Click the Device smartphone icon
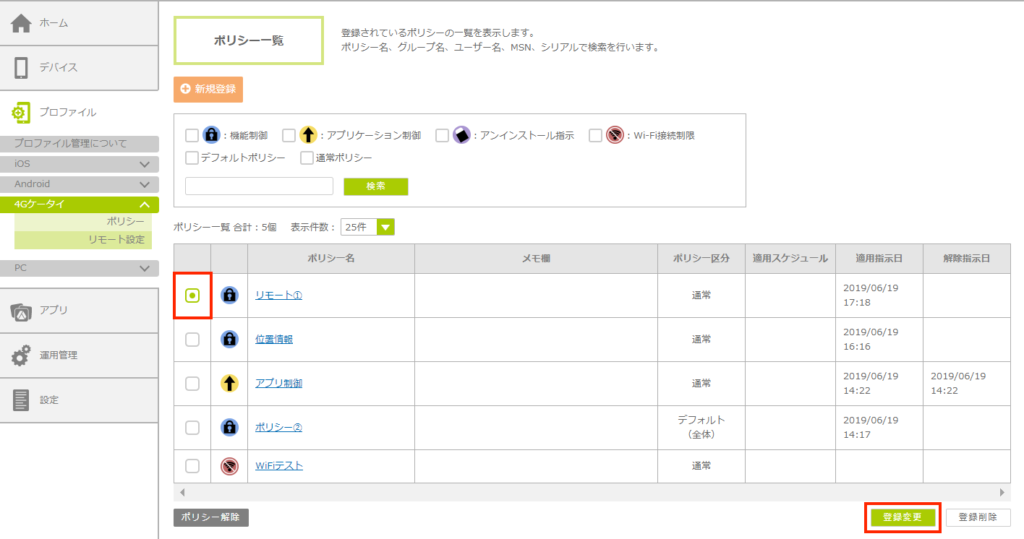This screenshot has width=1024, height=539. 21,67
